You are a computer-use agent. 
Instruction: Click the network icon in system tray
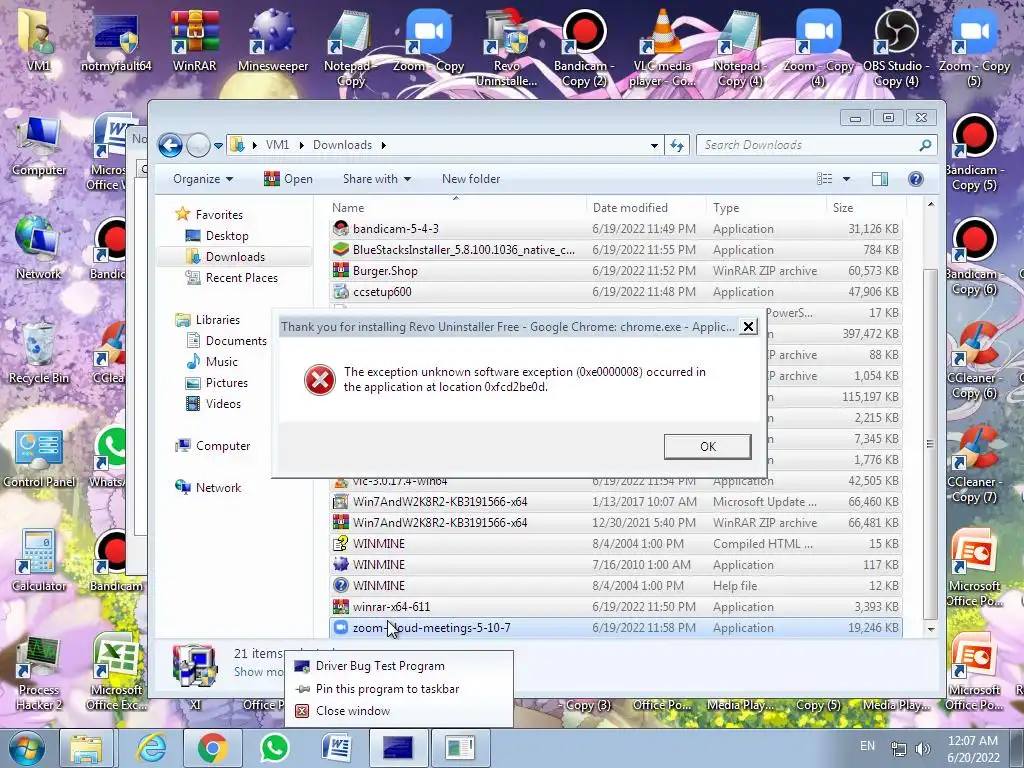click(x=899, y=749)
